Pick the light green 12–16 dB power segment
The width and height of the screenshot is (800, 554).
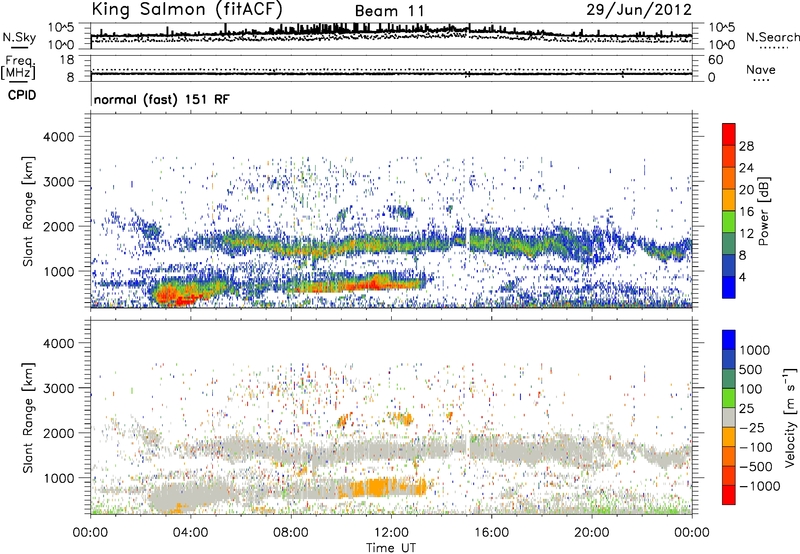(729, 221)
